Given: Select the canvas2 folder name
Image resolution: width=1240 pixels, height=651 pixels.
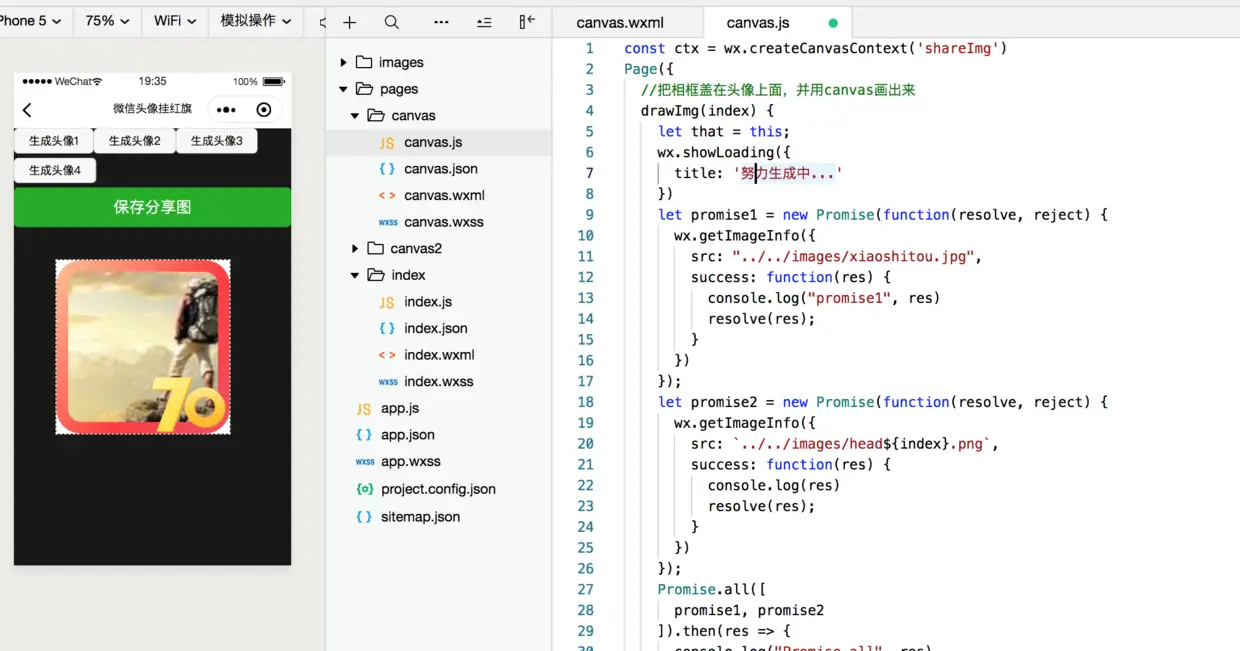Looking at the screenshot, I should [416, 248].
